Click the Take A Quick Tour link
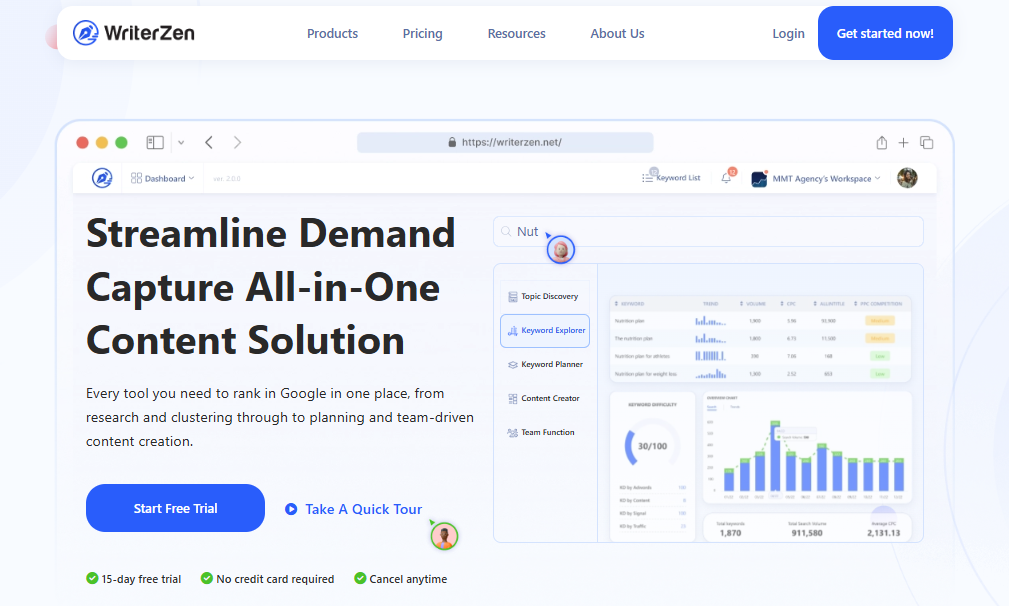The image size is (1009, 606). [353, 509]
